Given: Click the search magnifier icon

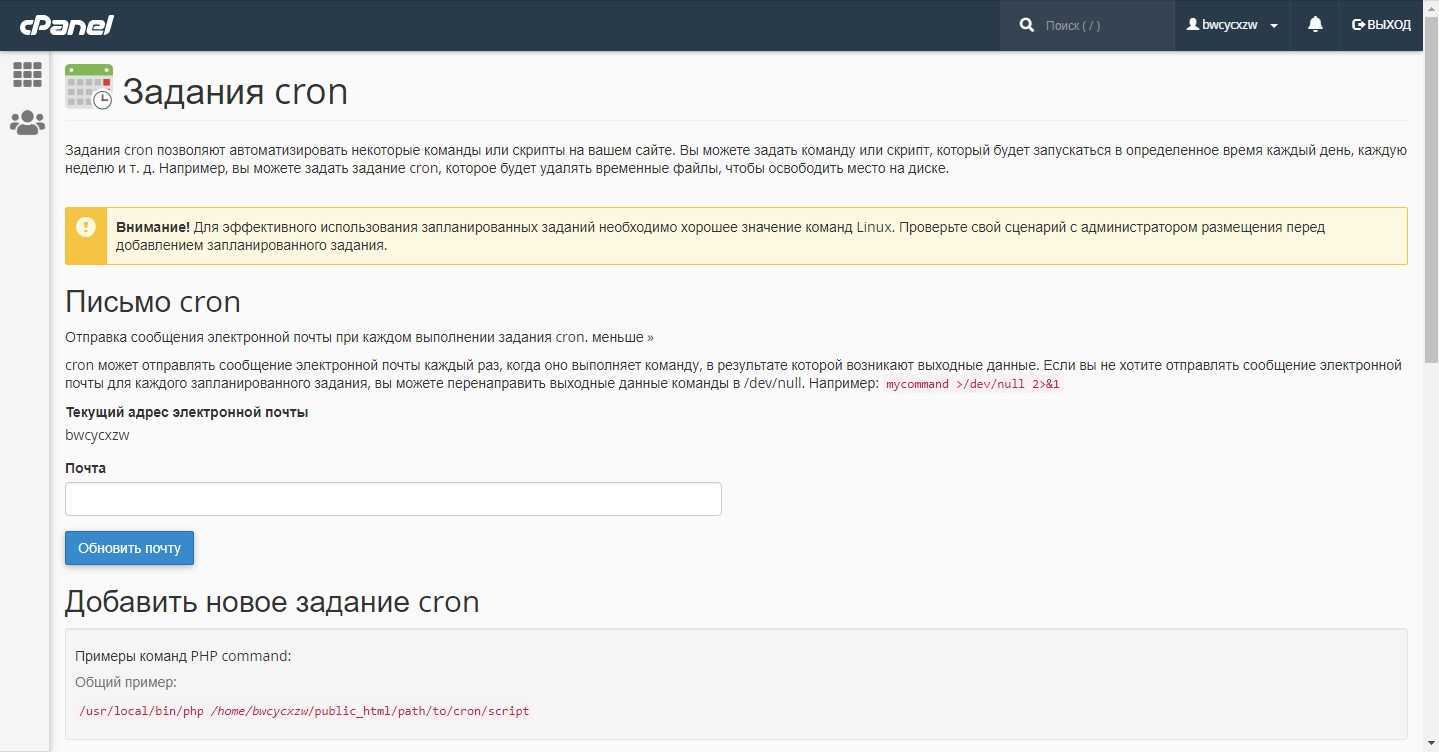Looking at the screenshot, I should pos(1026,25).
